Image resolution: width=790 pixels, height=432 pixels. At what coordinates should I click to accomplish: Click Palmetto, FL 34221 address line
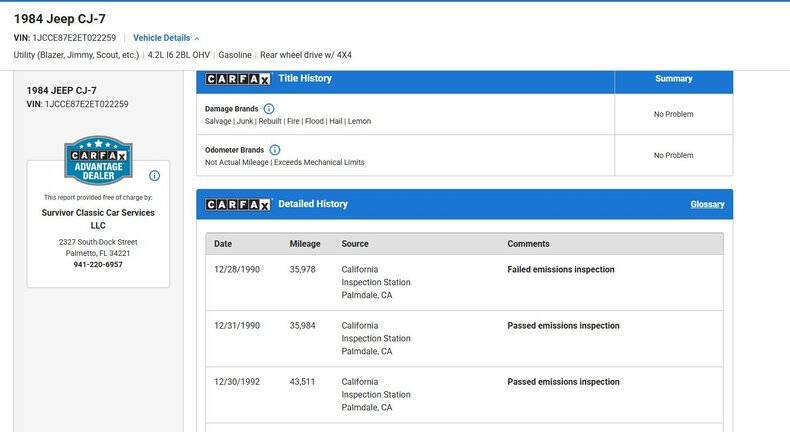point(98,253)
